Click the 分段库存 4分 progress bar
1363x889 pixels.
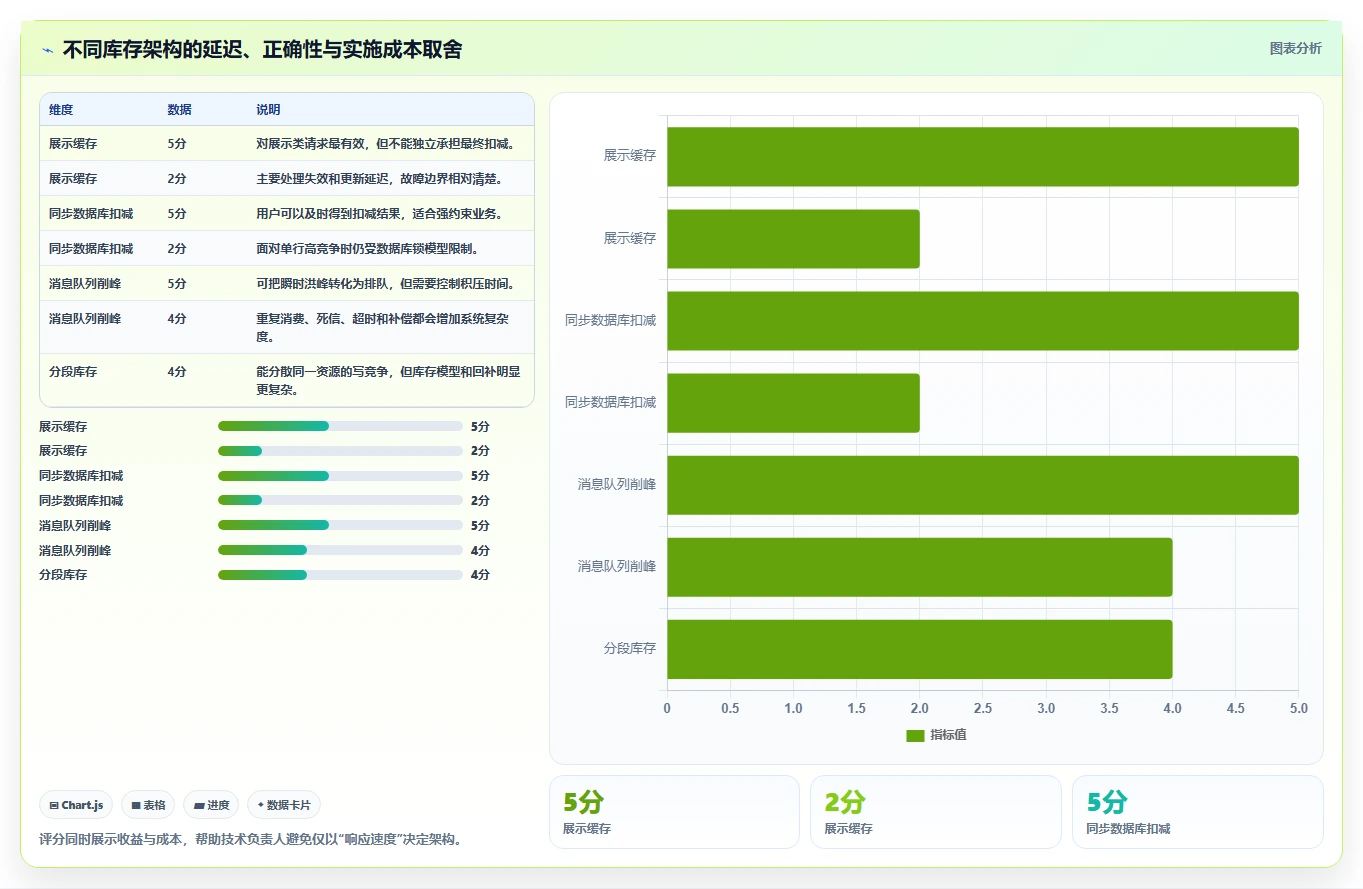click(340, 575)
